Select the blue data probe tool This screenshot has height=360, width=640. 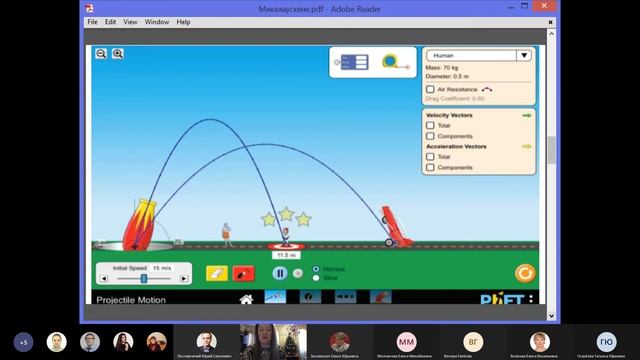(x=352, y=62)
